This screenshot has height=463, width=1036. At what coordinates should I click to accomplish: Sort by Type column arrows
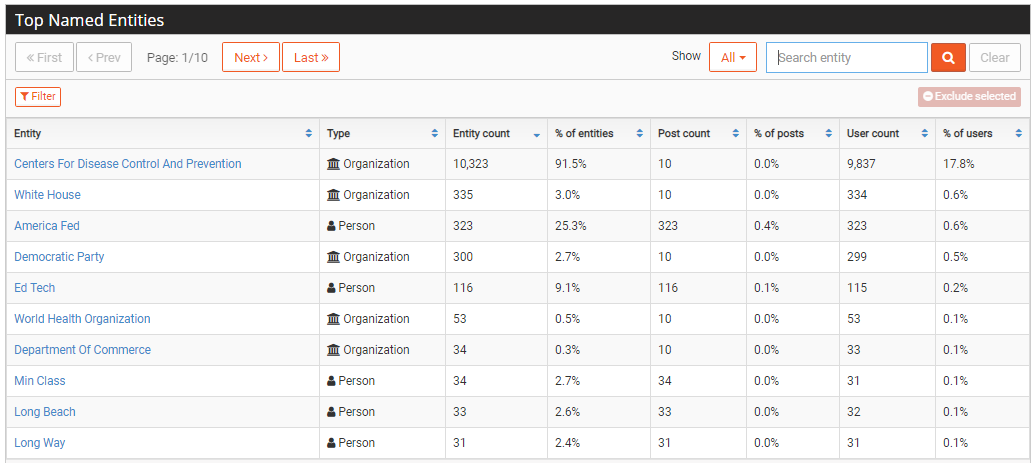pos(435,133)
